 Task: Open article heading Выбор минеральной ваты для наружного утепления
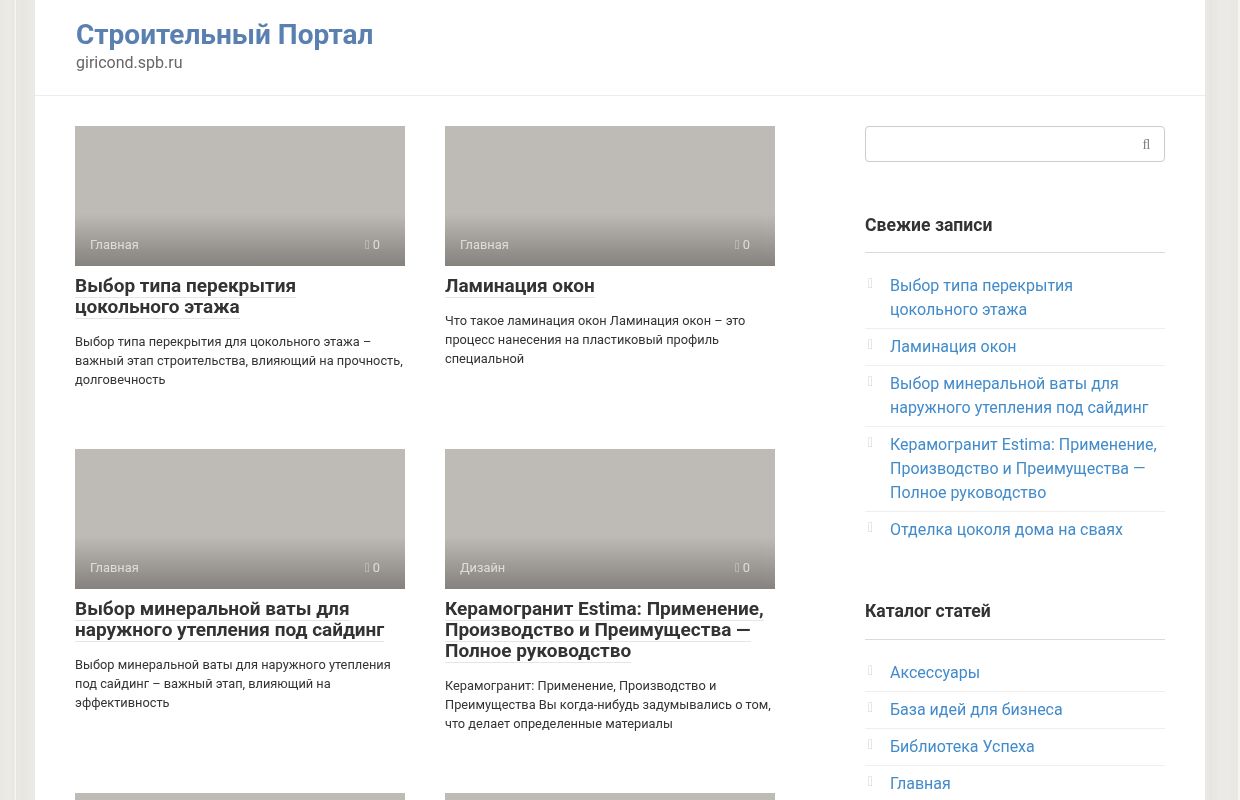[230, 619]
